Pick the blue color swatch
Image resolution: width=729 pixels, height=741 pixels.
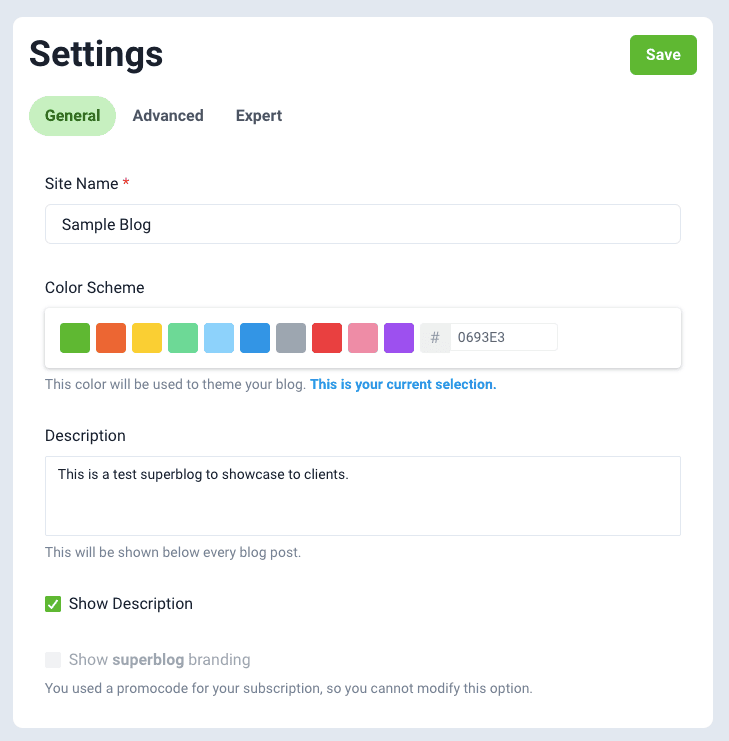pos(255,338)
